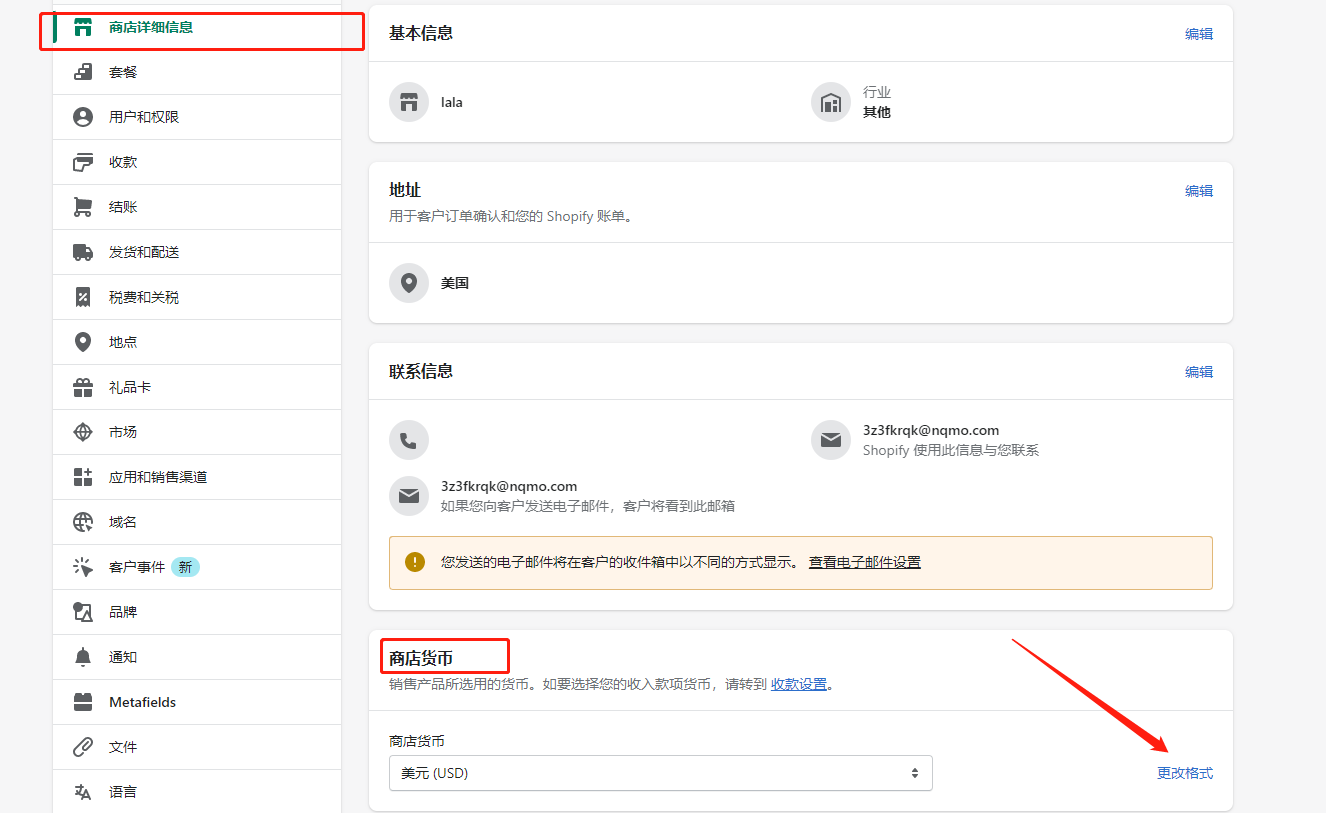The width and height of the screenshot is (1326, 813).
Task: Click the 发货和配送 truck icon
Action: tap(83, 252)
